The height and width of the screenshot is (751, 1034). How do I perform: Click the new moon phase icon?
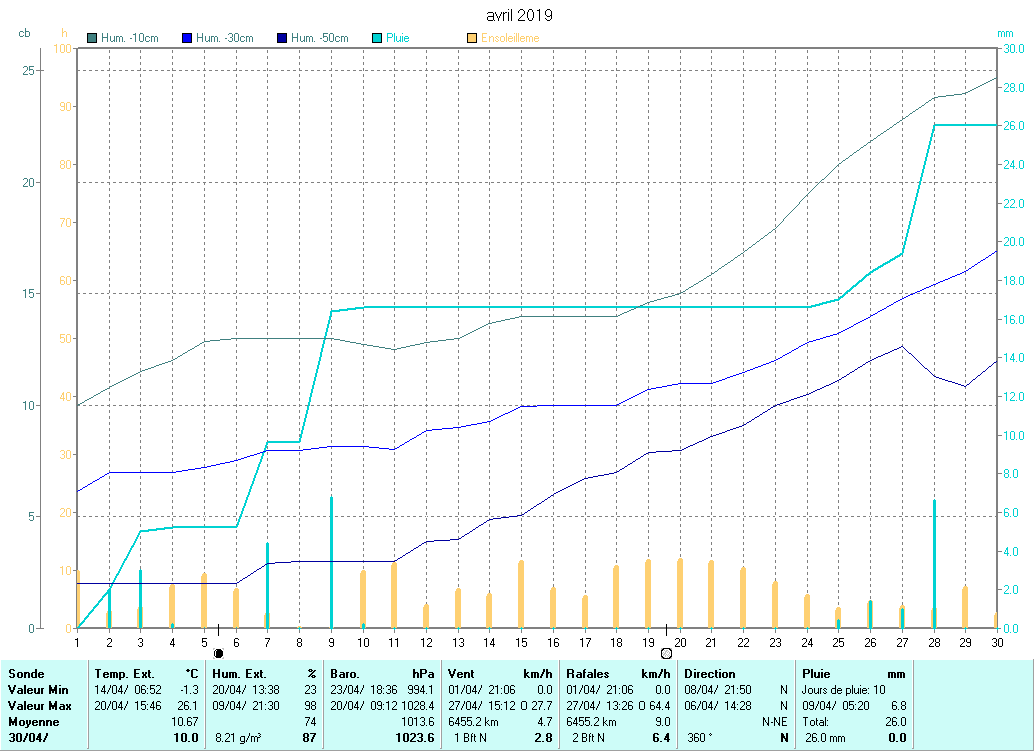(x=218, y=653)
